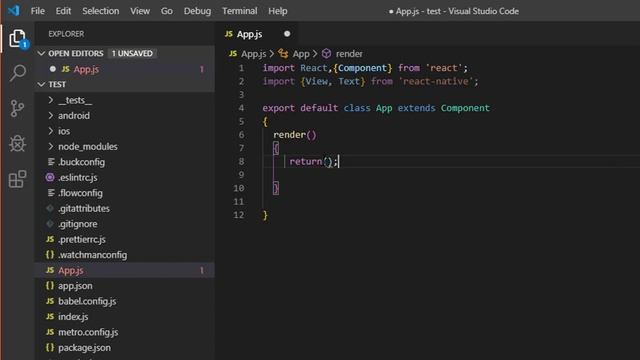
Task: Open the Source Control view
Action: point(18,109)
